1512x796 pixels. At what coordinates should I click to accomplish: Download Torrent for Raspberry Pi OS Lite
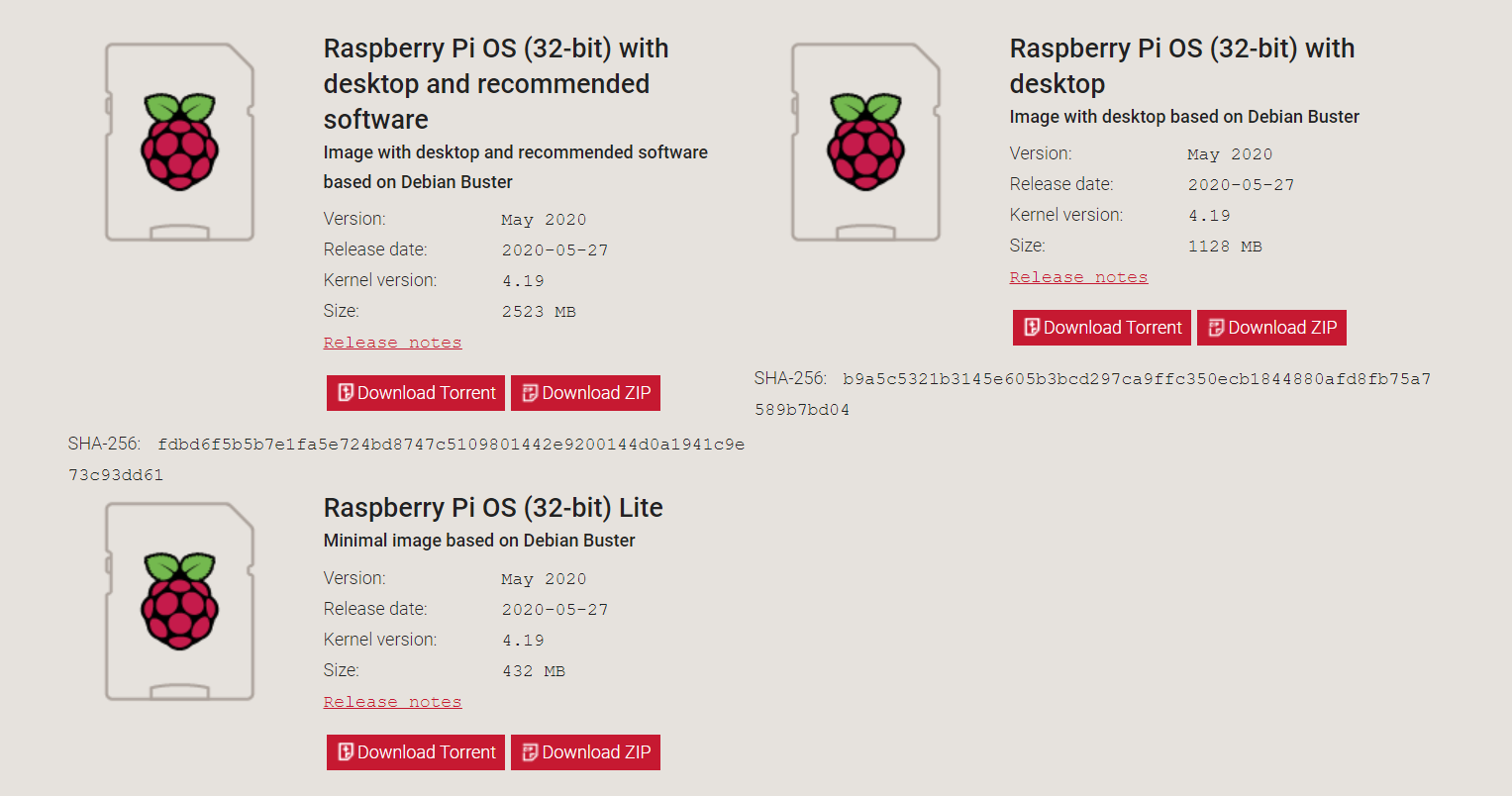(x=416, y=752)
